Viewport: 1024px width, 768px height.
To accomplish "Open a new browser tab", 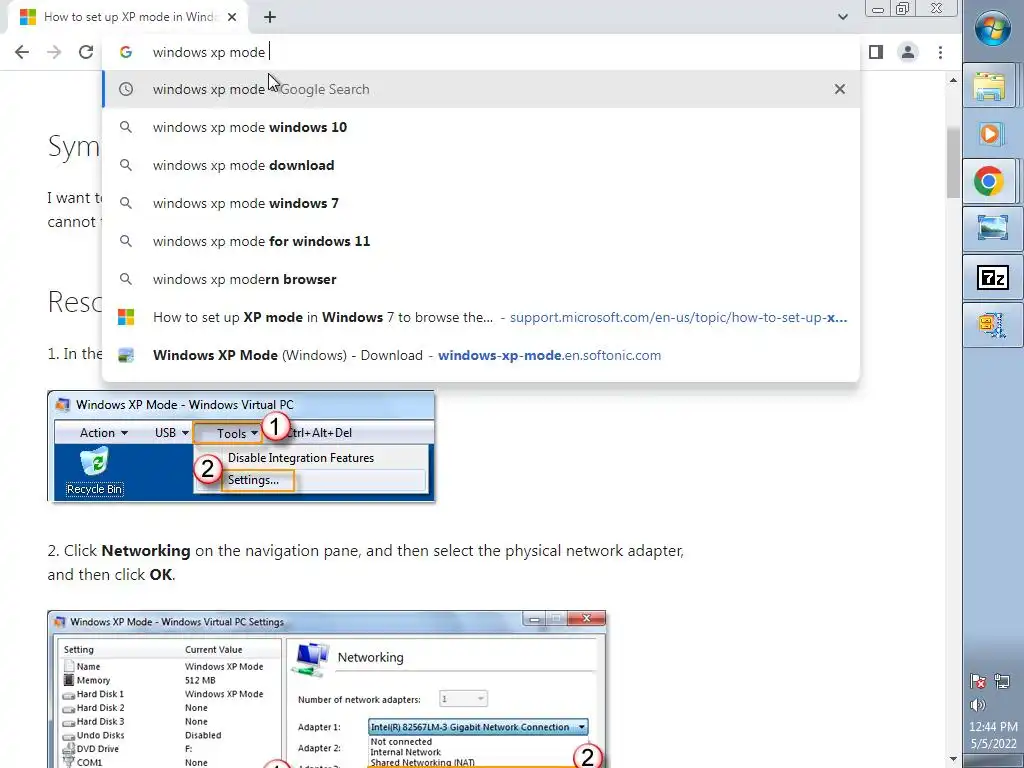I will click(270, 17).
